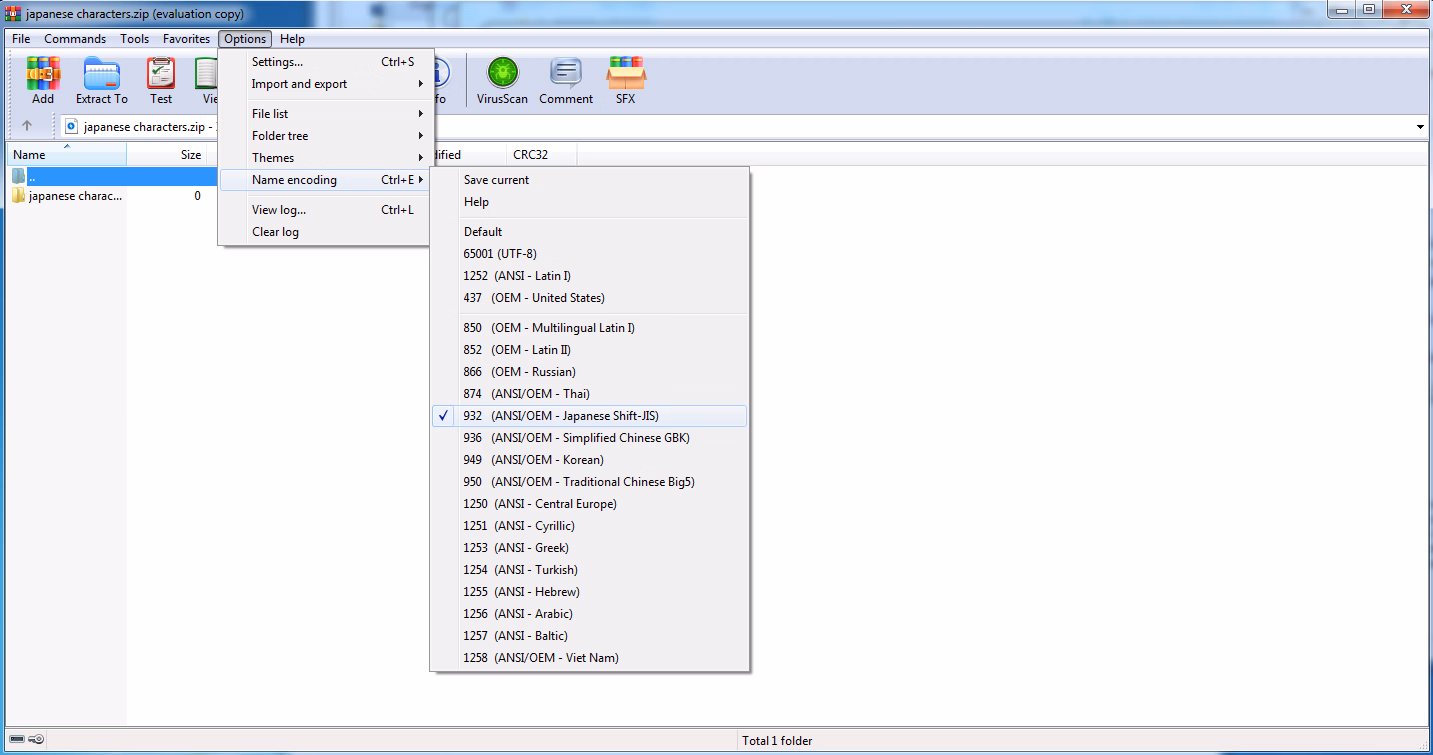Select 1250 (ANSI - Central Europe) encoding
The image size is (1433, 755).
click(590, 504)
